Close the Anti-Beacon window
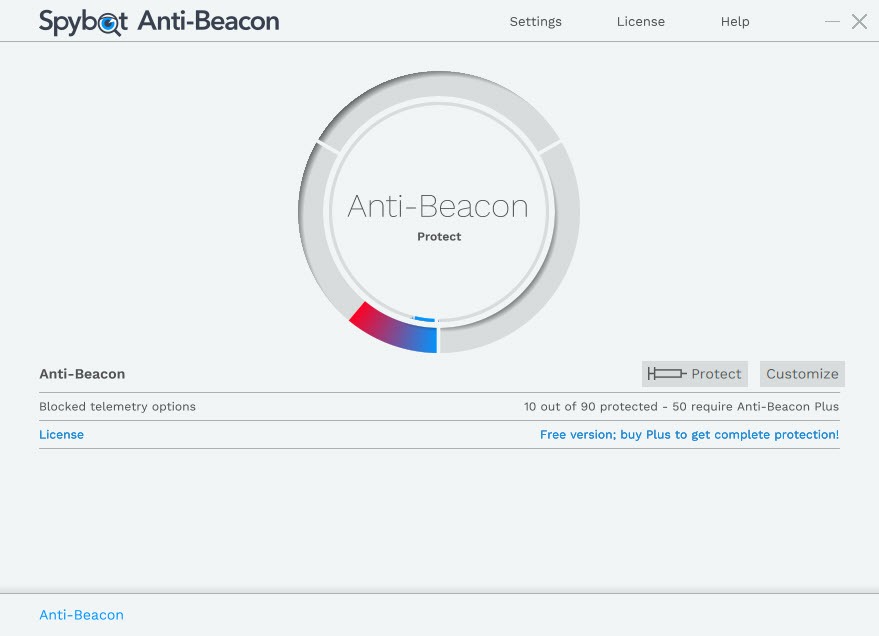 click(x=859, y=21)
